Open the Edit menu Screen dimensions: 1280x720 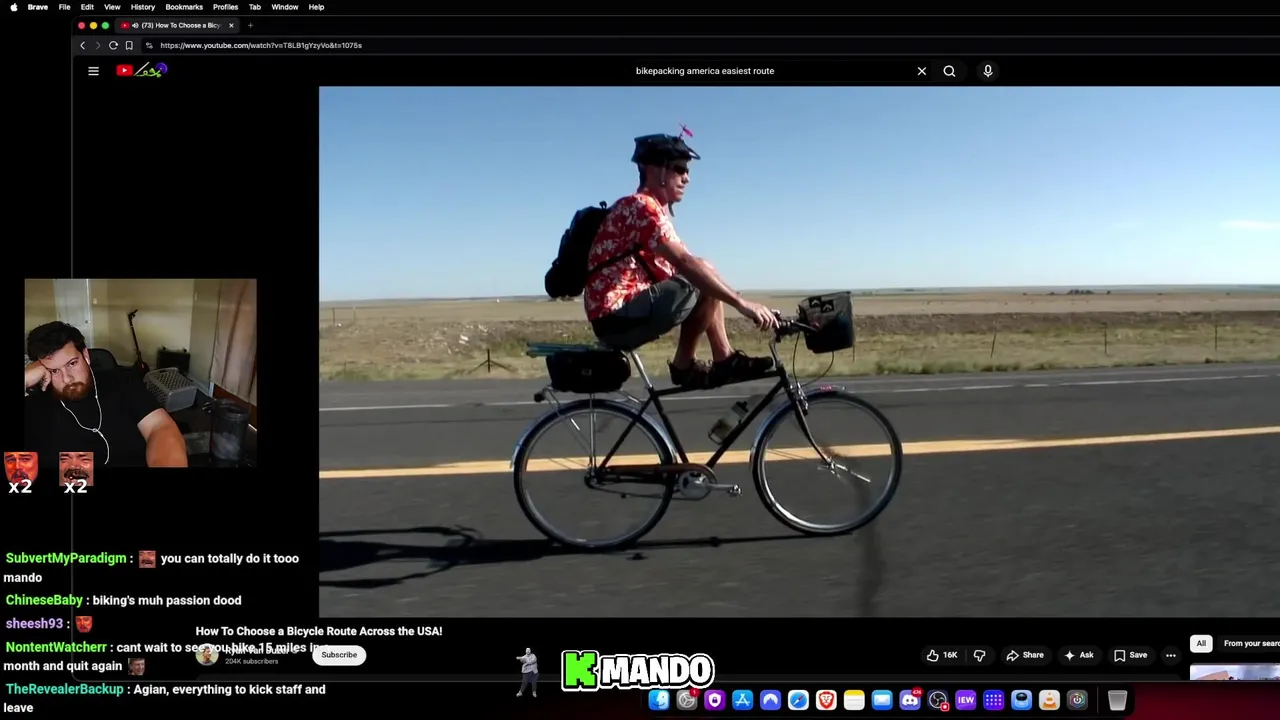coord(87,7)
